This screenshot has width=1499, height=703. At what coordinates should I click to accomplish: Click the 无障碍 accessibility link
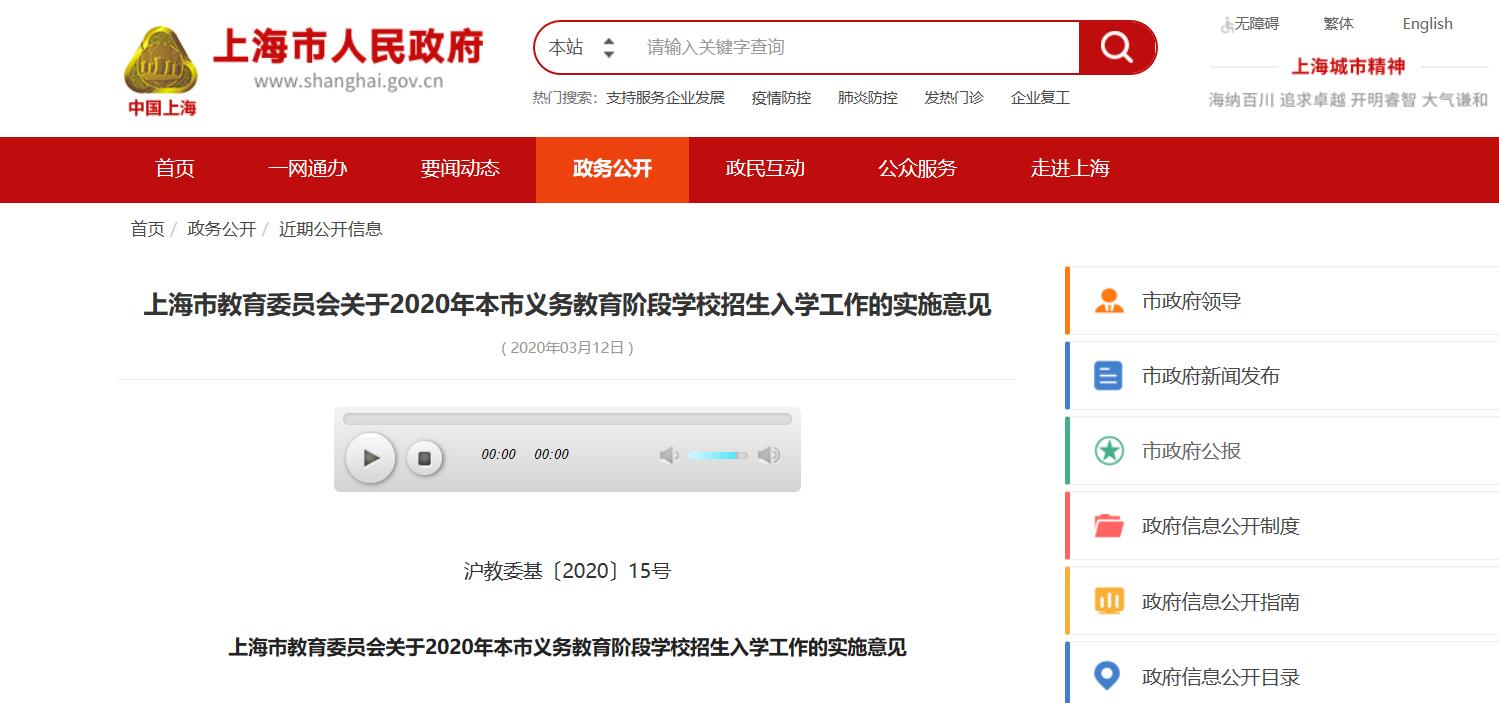pos(1257,23)
